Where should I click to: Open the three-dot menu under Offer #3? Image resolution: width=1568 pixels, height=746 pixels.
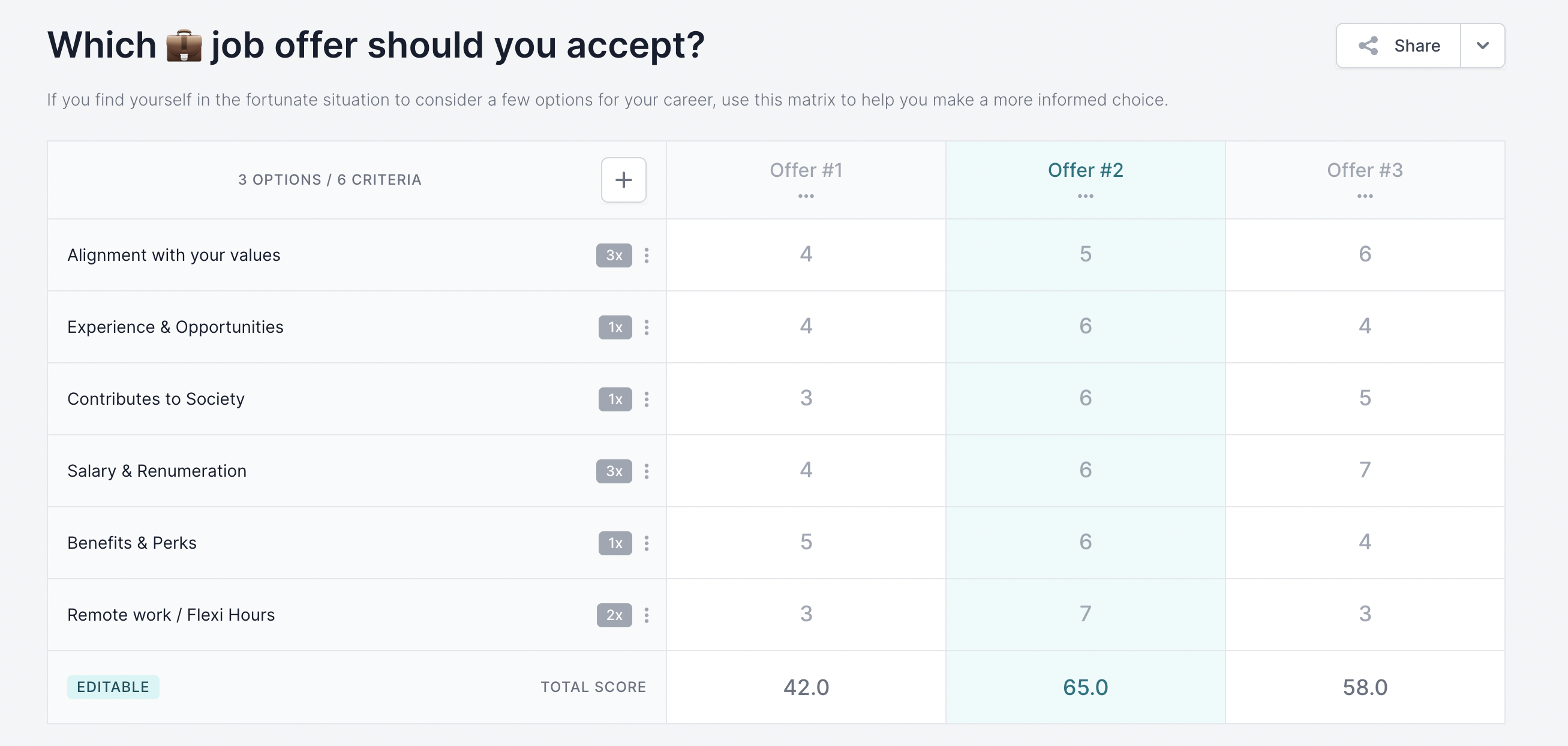pyautogui.click(x=1365, y=196)
